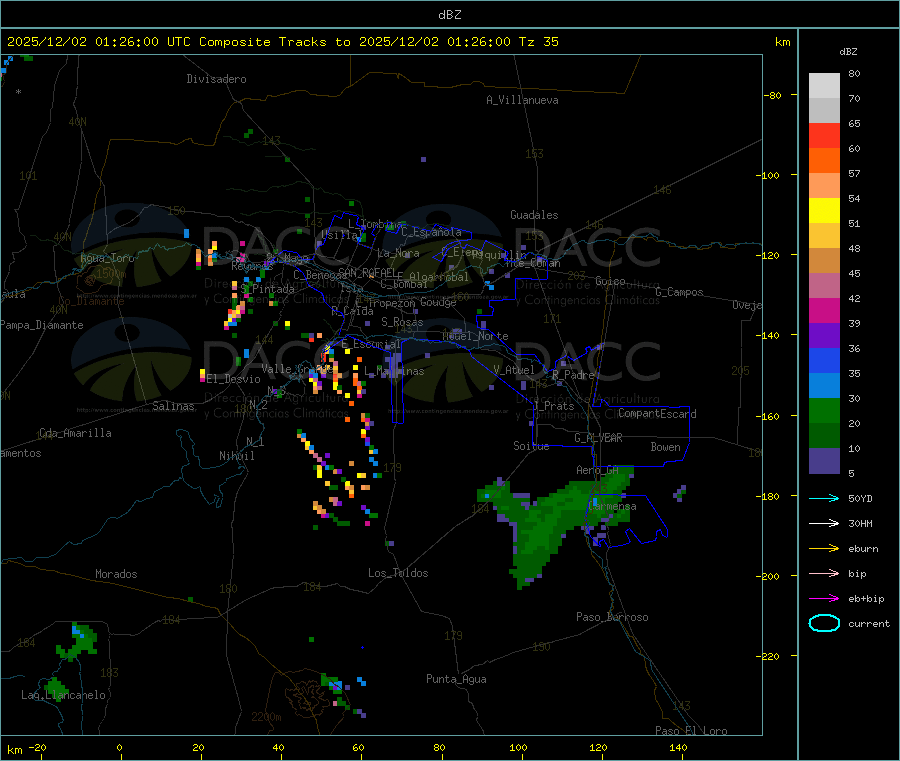The width and height of the screenshot is (900, 761).
Task: Click the El_Desvio map label
Action: [233, 379]
